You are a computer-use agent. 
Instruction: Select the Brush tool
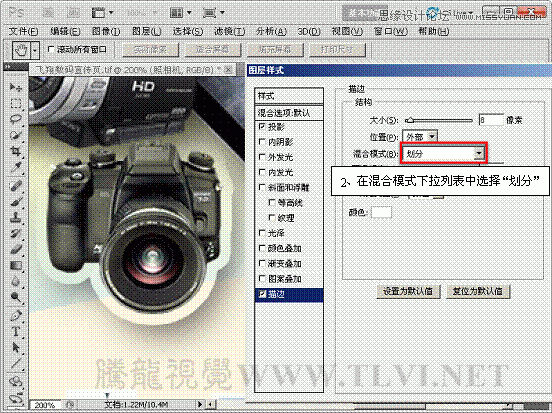tap(15, 201)
